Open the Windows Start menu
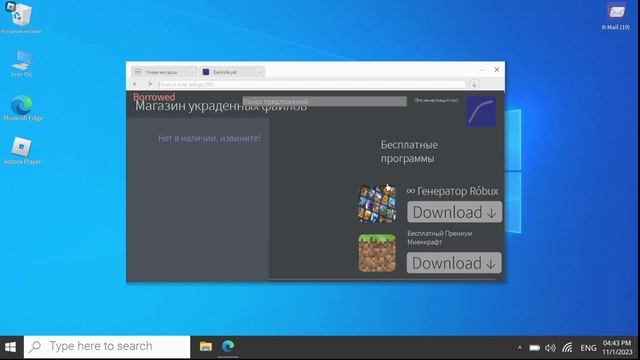The width and height of the screenshot is (640, 360). coord(11,347)
